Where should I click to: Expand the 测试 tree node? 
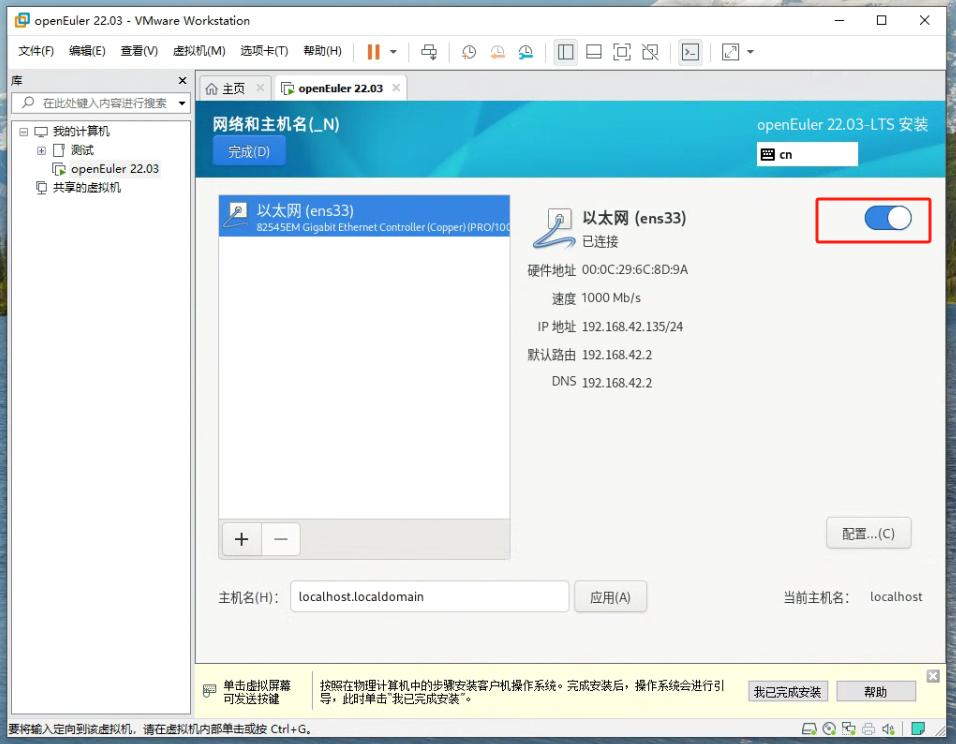pos(41,151)
